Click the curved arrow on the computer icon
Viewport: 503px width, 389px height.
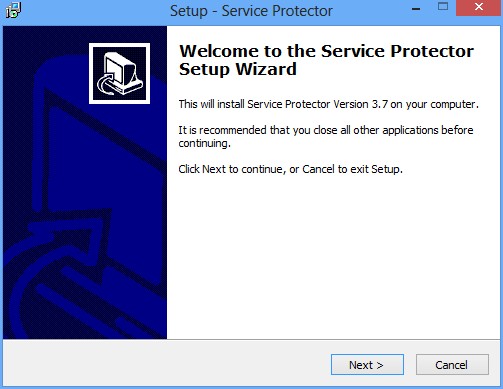pyautogui.click(x=107, y=85)
